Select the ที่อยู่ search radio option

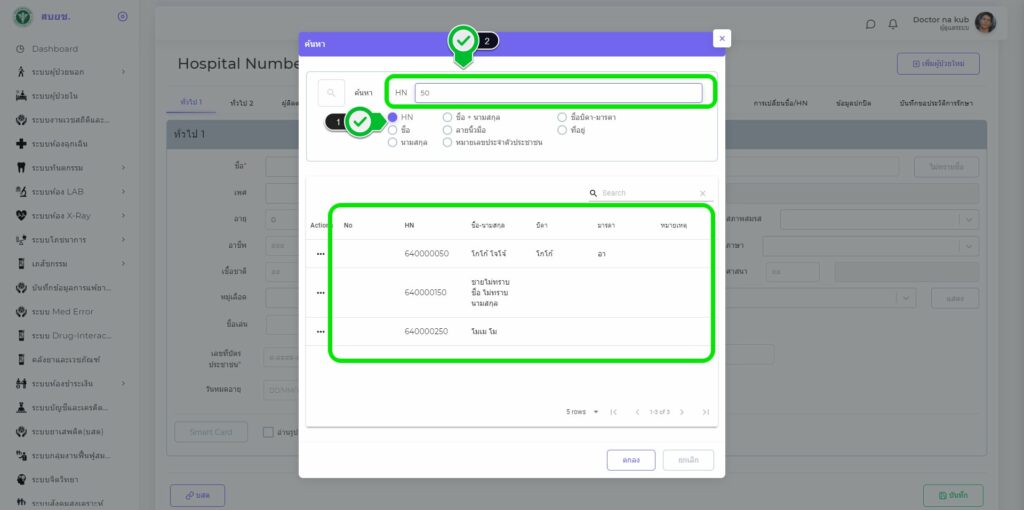(x=562, y=130)
